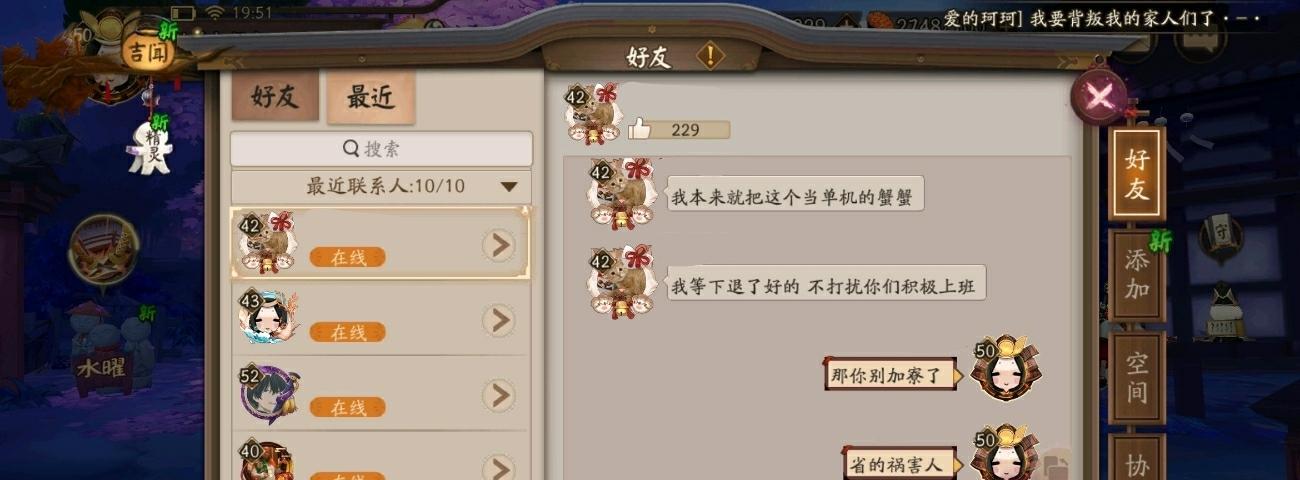Open arrow for the level 52 contact

click(498, 396)
